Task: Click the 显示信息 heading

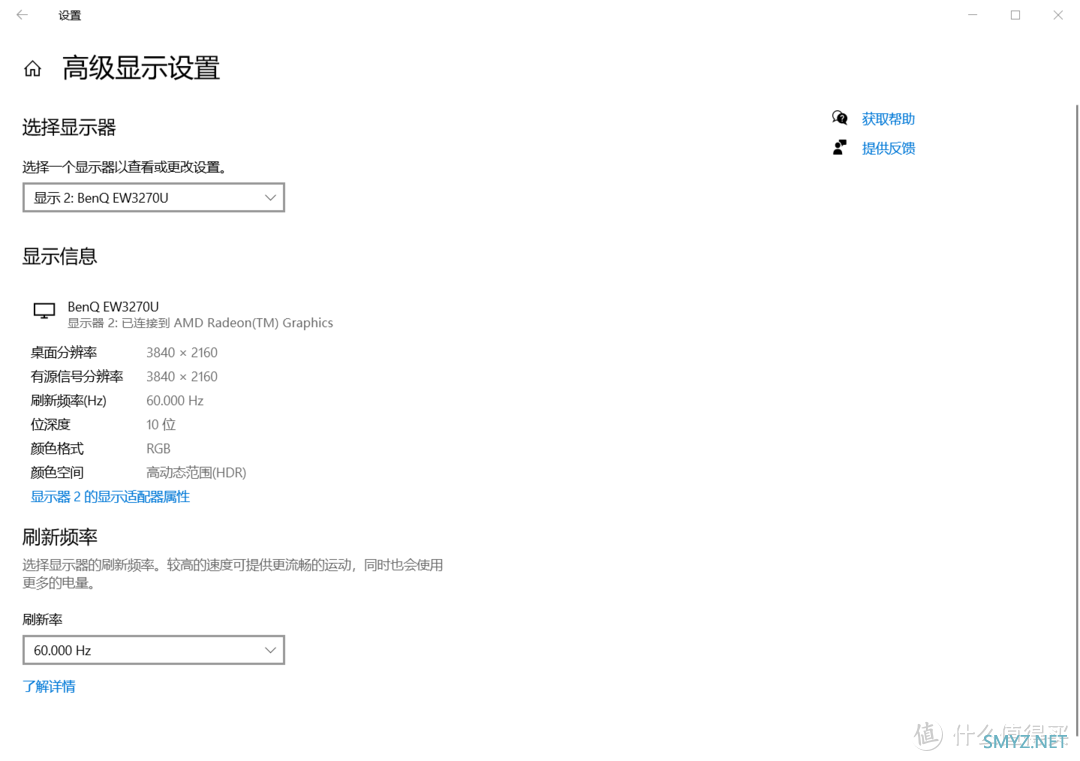Action: (x=60, y=256)
